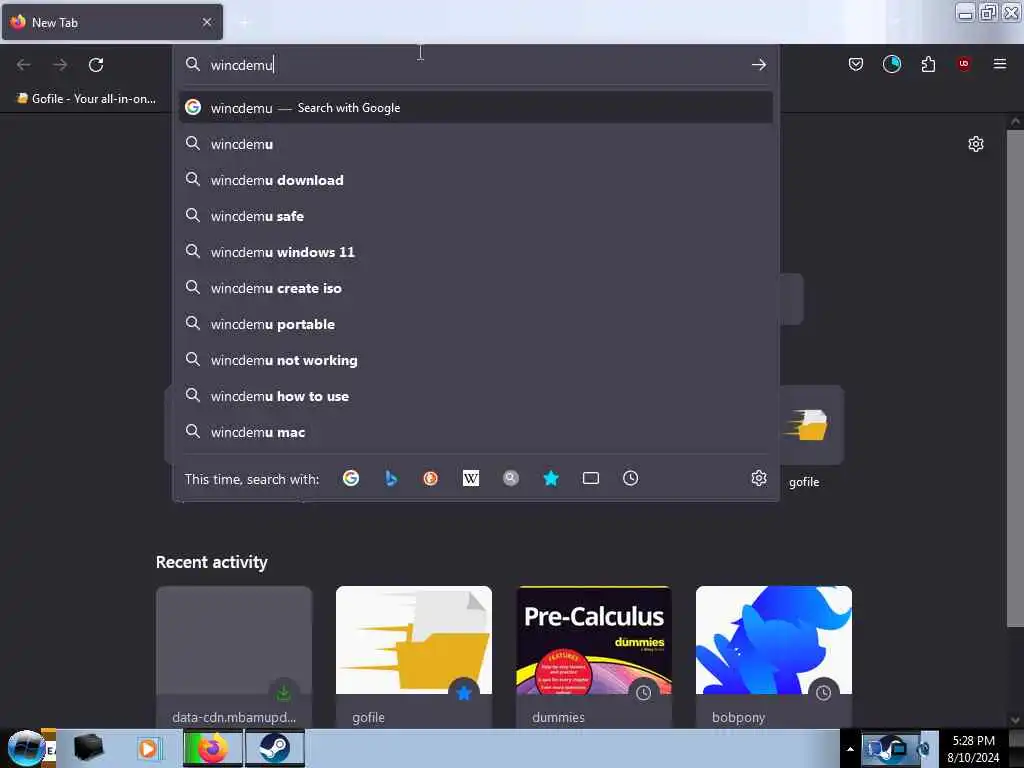Open the clock and date in taskbar

pyautogui.click(x=973, y=748)
